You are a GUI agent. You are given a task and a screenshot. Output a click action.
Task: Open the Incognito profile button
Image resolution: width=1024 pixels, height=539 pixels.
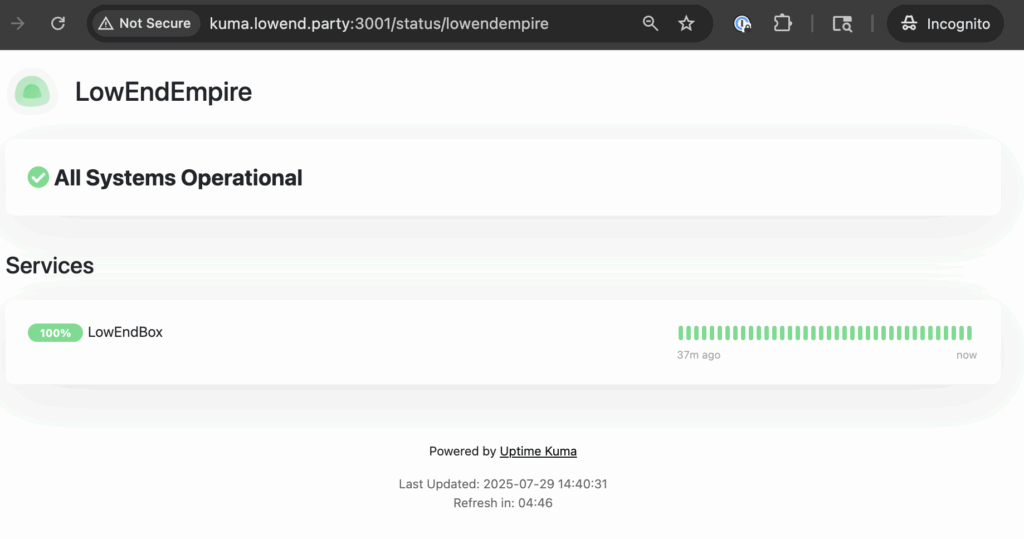(945, 23)
